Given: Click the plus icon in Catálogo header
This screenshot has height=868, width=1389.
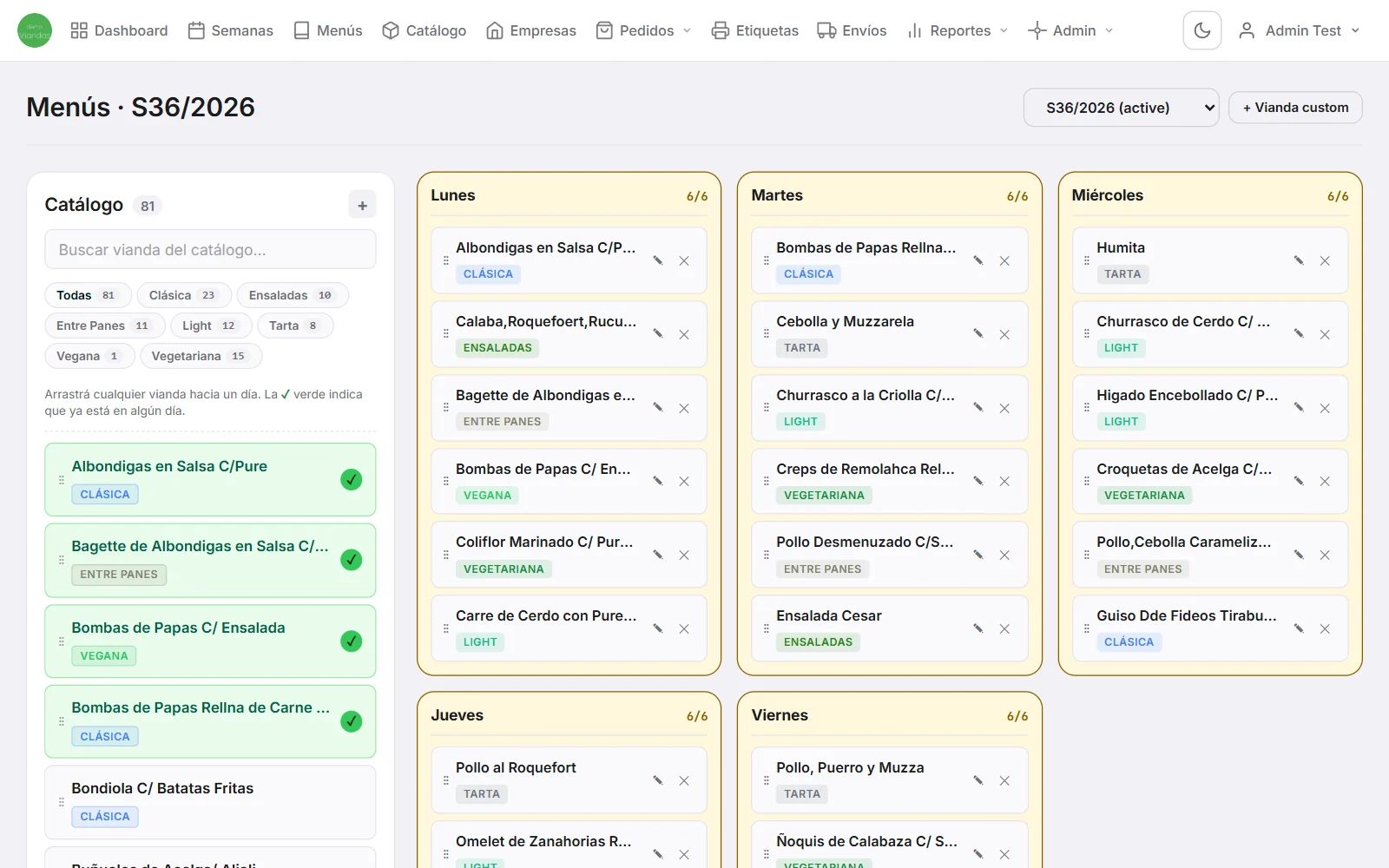Looking at the screenshot, I should tap(362, 205).
